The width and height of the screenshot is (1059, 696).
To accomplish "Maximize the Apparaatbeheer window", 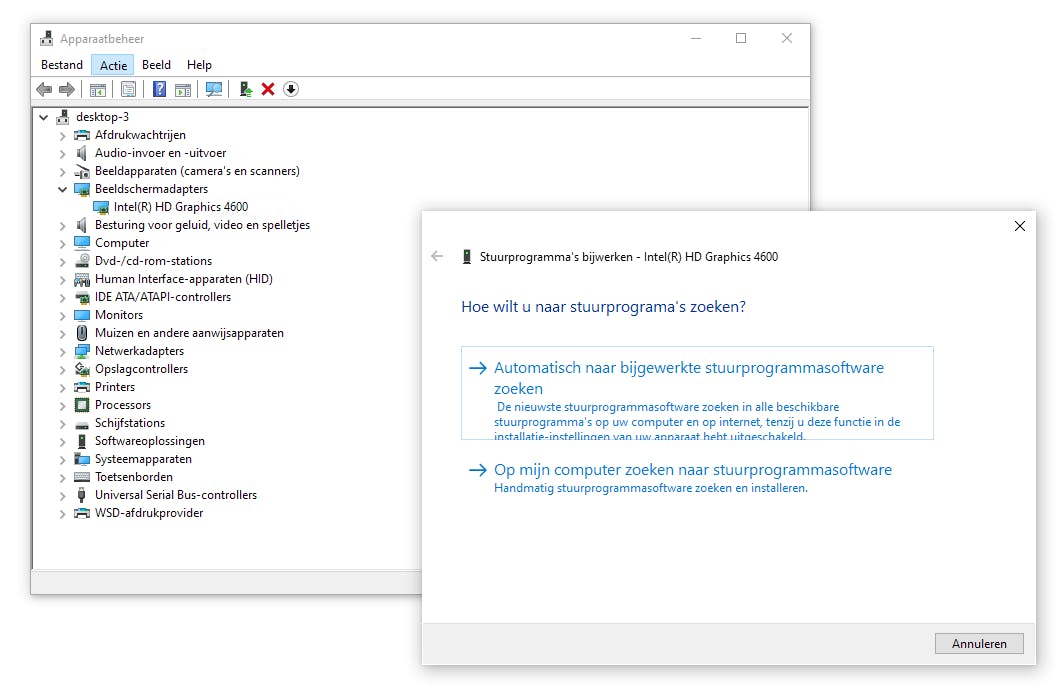I will click(x=741, y=38).
